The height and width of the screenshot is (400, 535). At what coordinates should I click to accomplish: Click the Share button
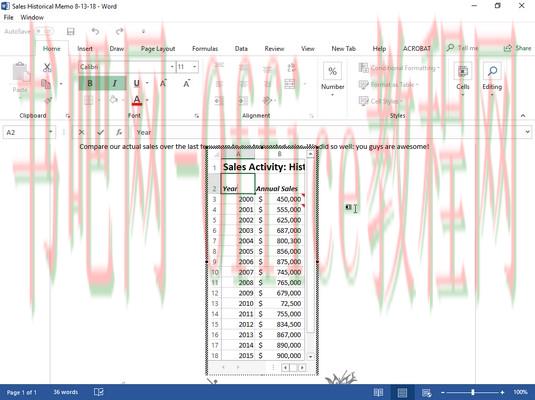(x=518, y=48)
